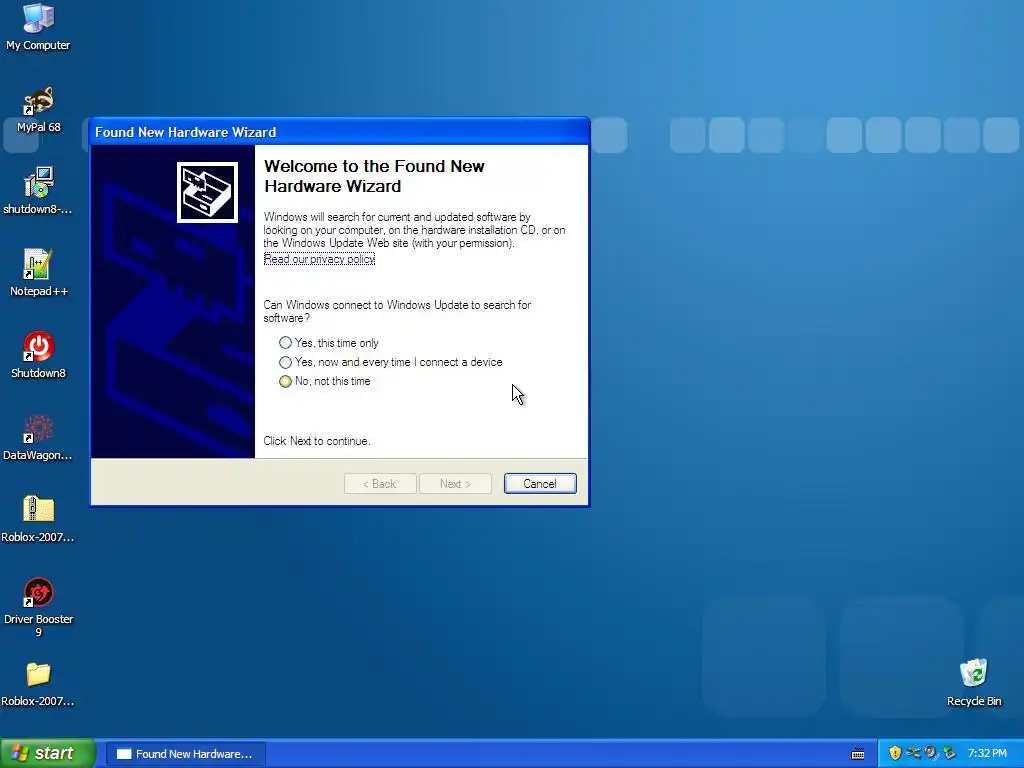The height and width of the screenshot is (768, 1024).
Task: Select the red Shutdown8 power shortcut
Action: tap(38, 355)
